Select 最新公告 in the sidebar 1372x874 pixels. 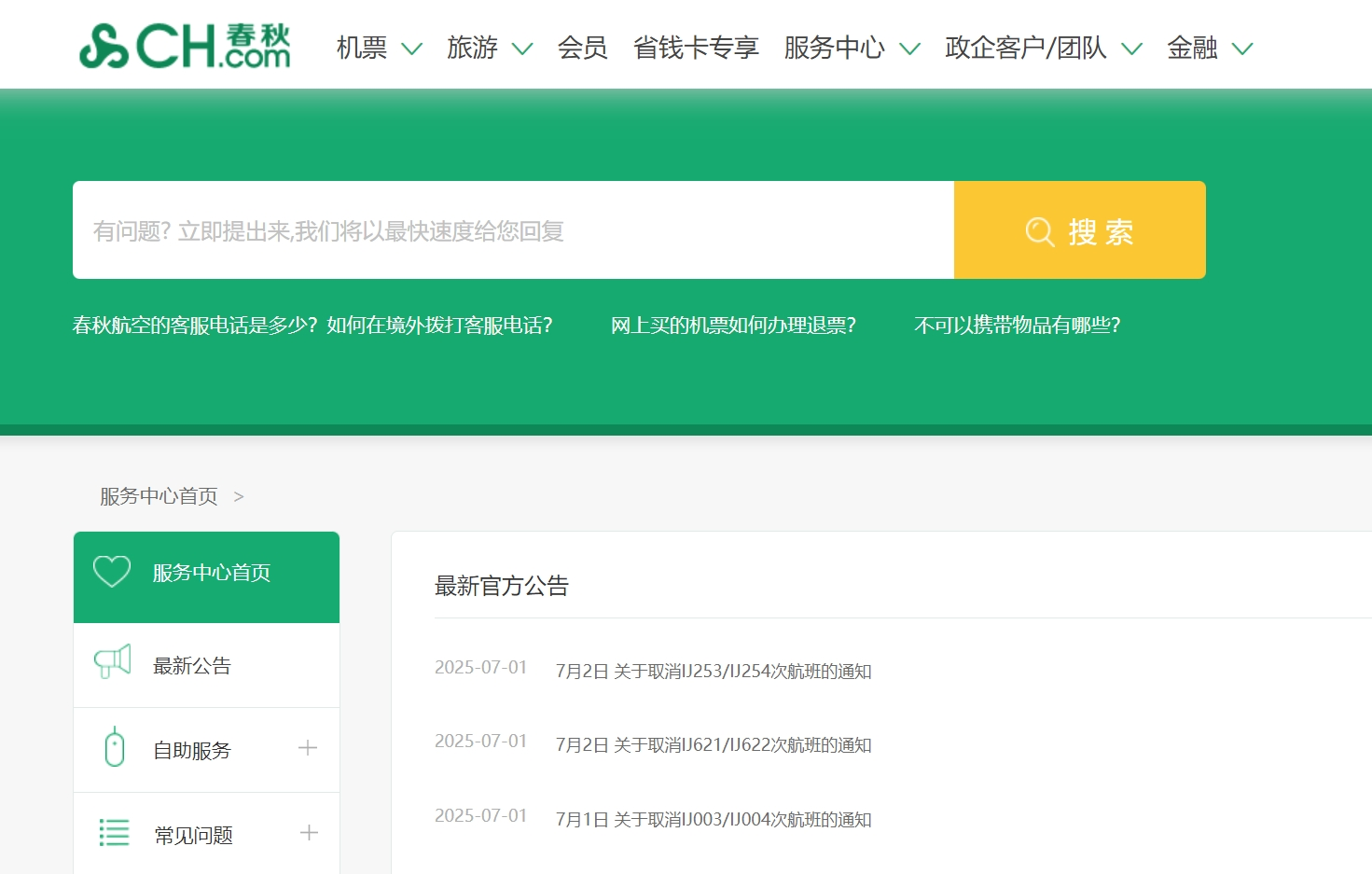click(206, 665)
